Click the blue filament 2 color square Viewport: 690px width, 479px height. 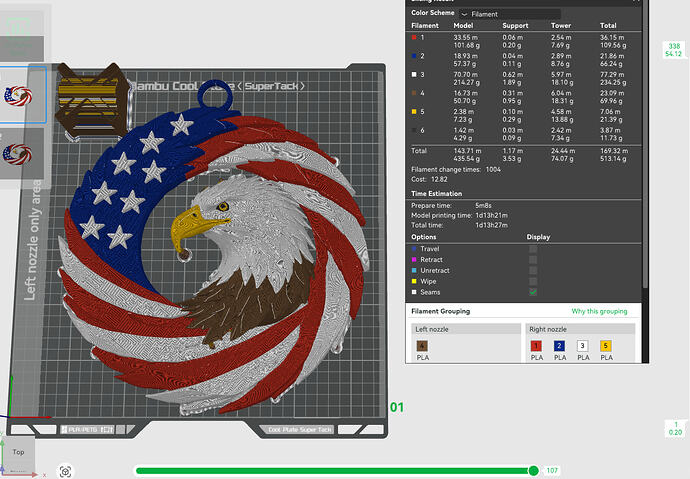414,56
